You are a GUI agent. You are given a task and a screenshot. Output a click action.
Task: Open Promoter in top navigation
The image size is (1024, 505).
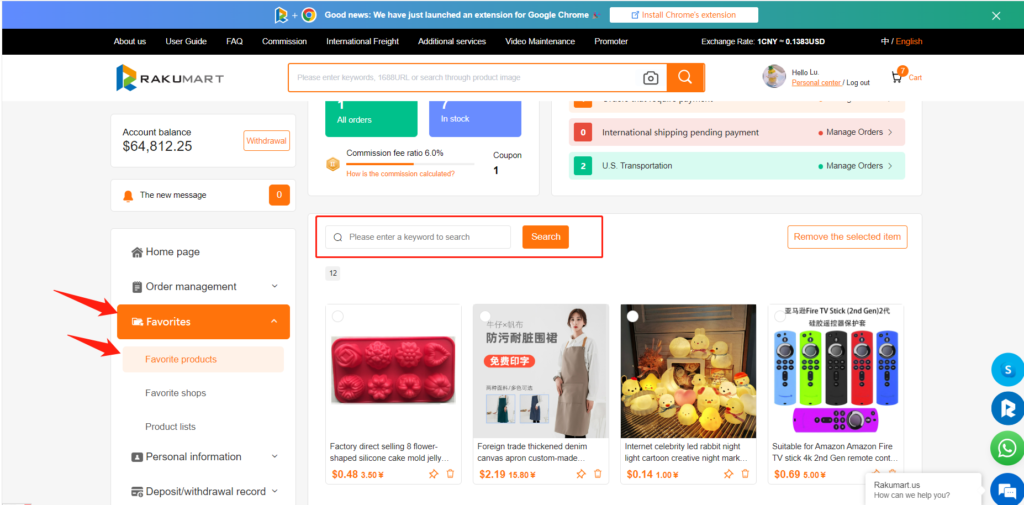(x=611, y=41)
